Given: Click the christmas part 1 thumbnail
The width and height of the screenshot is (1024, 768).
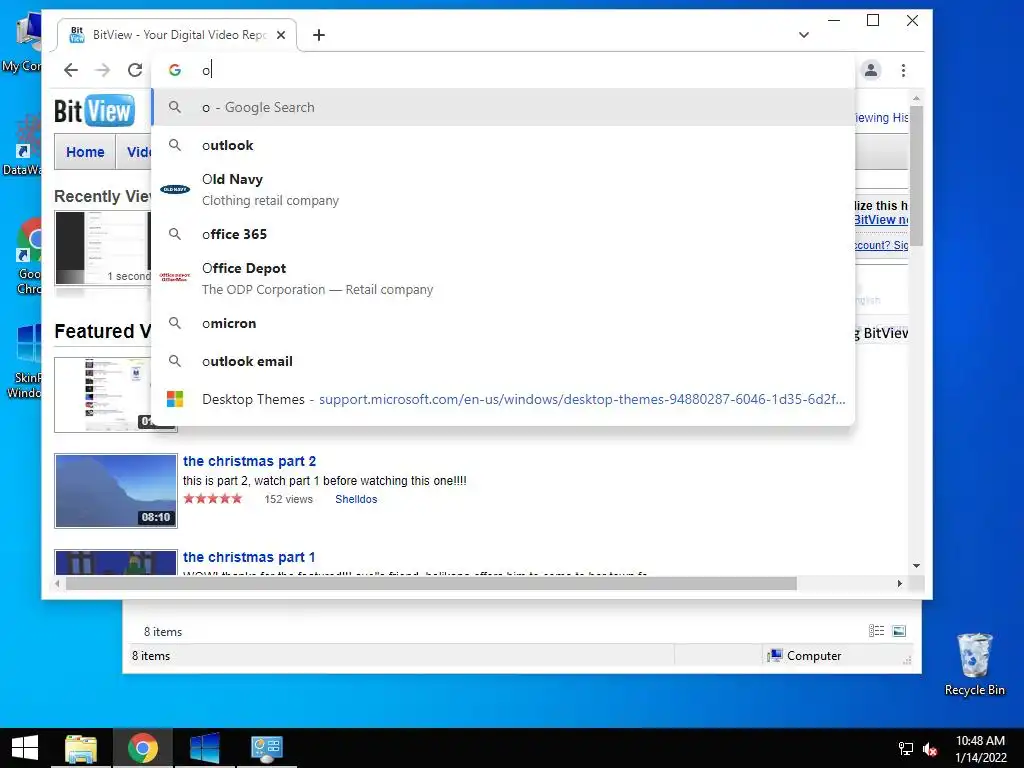Looking at the screenshot, I should (x=116, y=562).
